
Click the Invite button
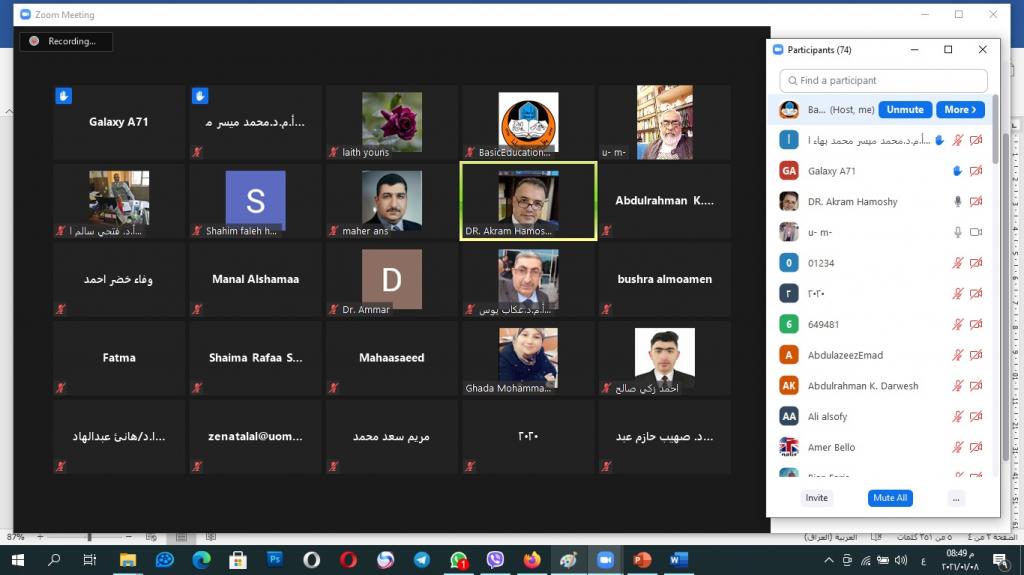(x=816, y=498)
